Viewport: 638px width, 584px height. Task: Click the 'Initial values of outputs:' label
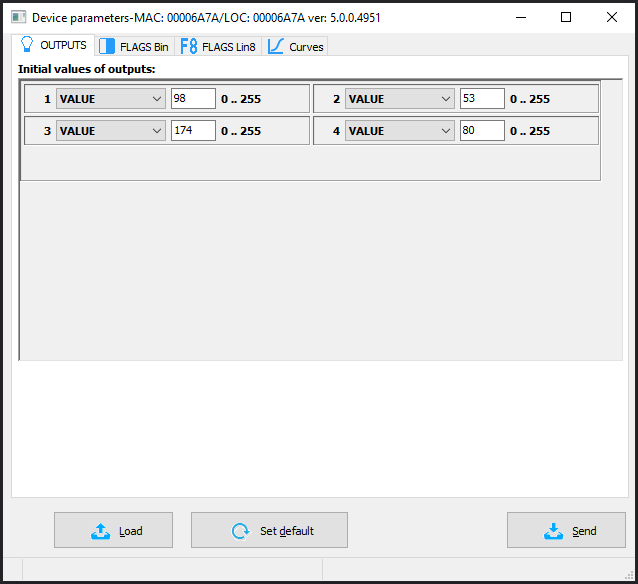pyautogui.click(x=87, y=69)
